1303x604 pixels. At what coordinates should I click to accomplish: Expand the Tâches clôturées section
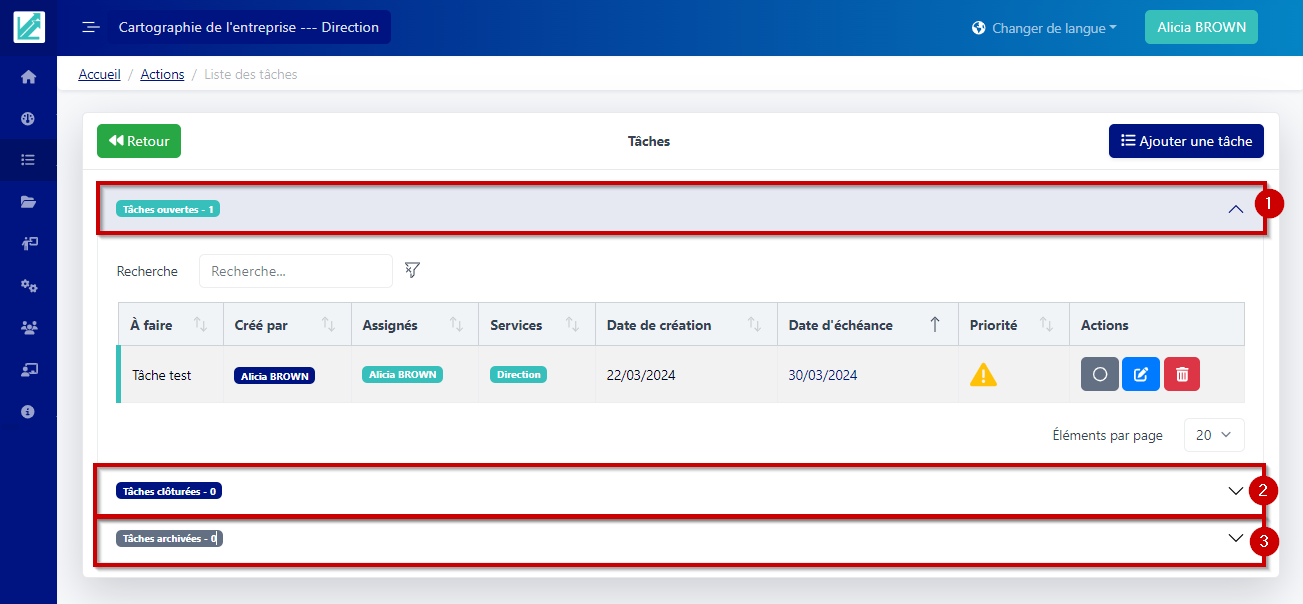coord(1235,491)
